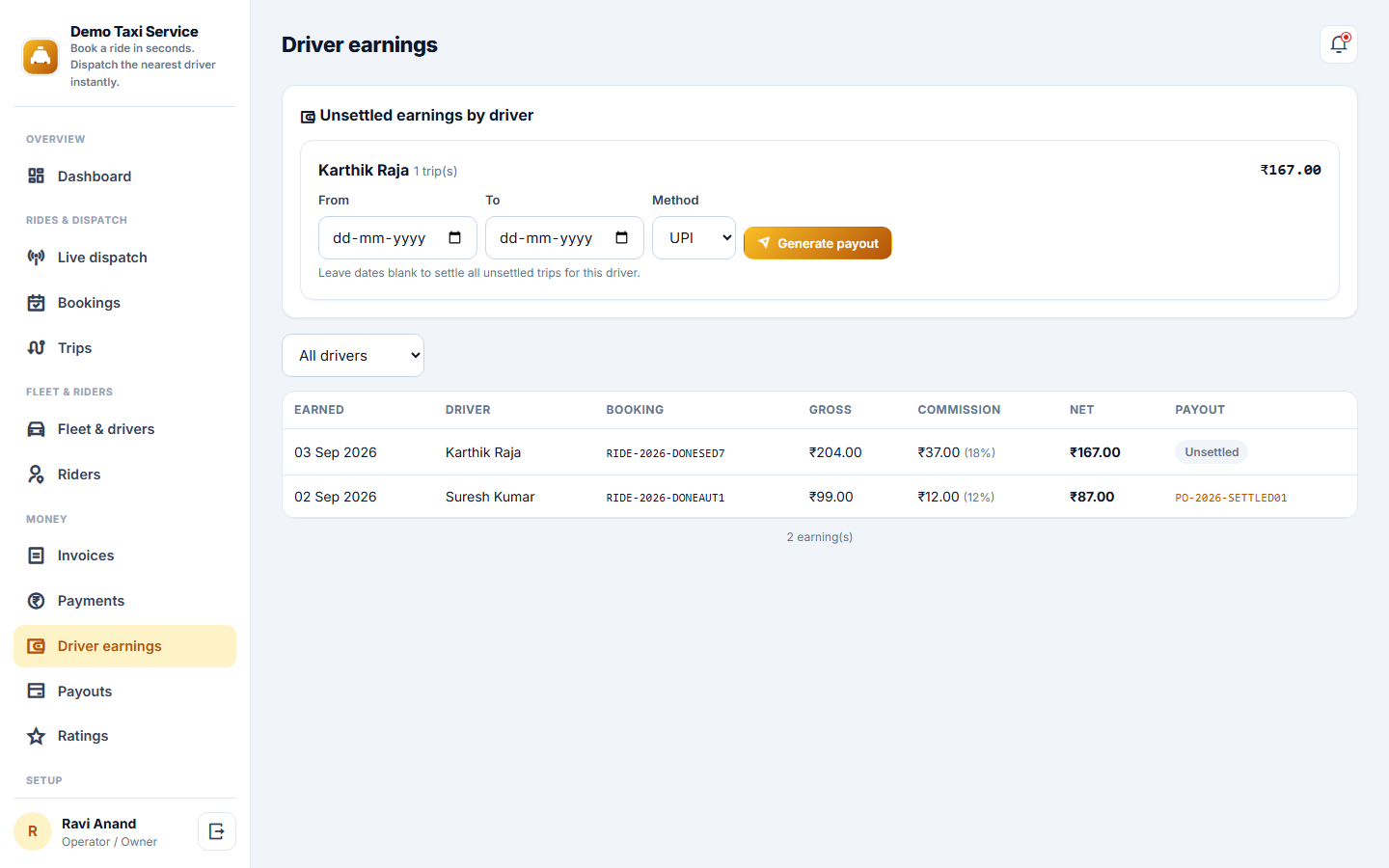Click Generate payout button
Image resolution: width=1389 pixels, height=868 pixels.
(x=817, y=243)
